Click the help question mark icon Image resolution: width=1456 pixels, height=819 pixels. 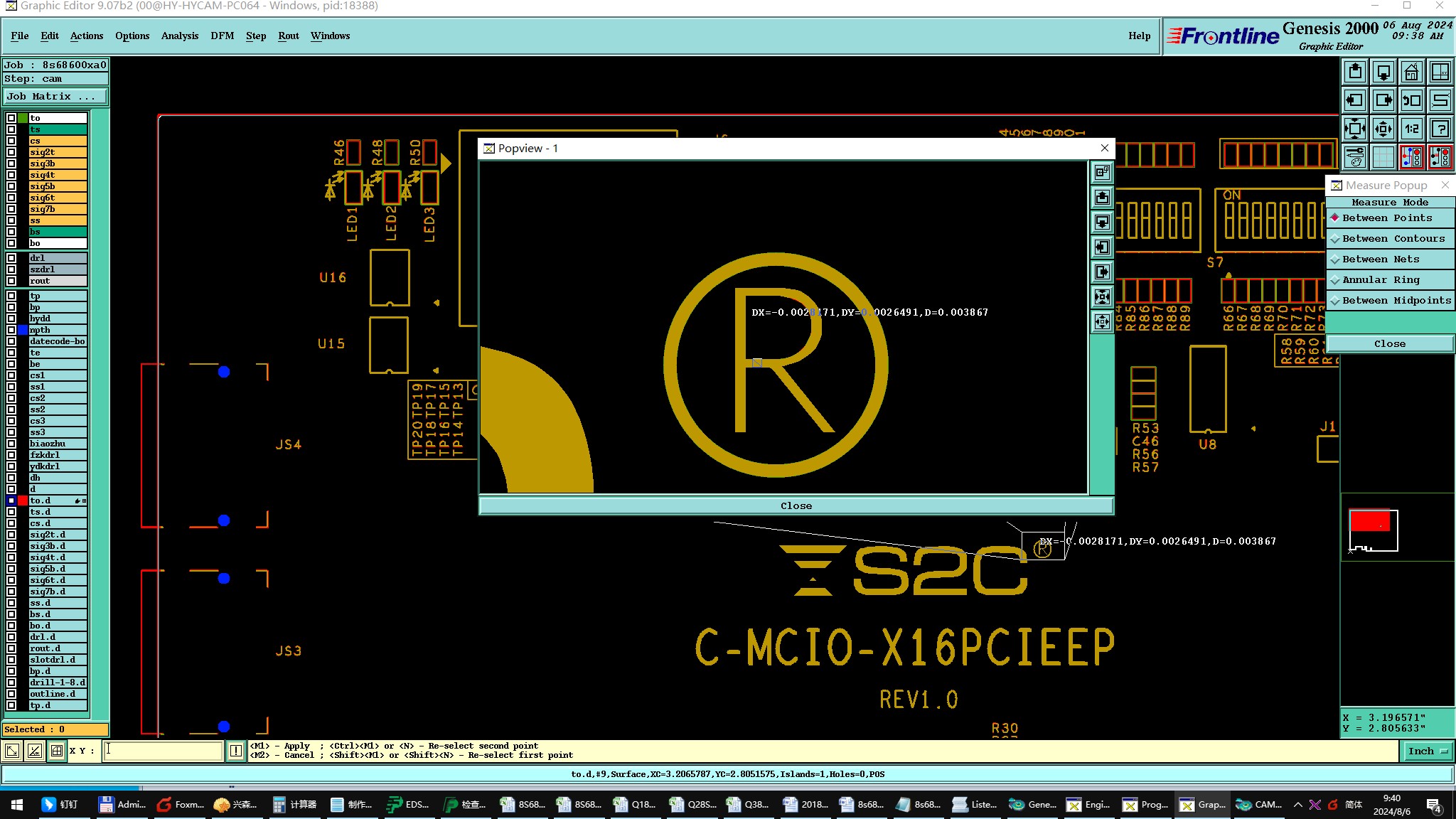click(1440, 129)
